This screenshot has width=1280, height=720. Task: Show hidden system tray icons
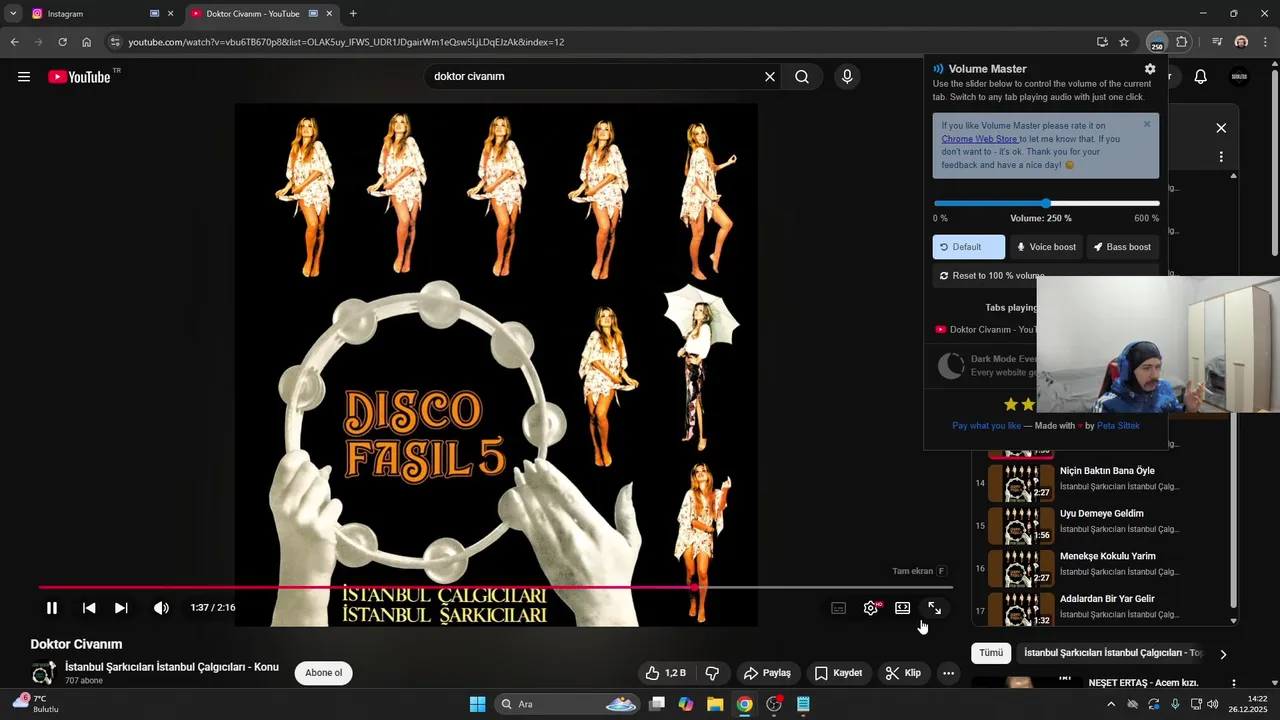pos(1110,704)
